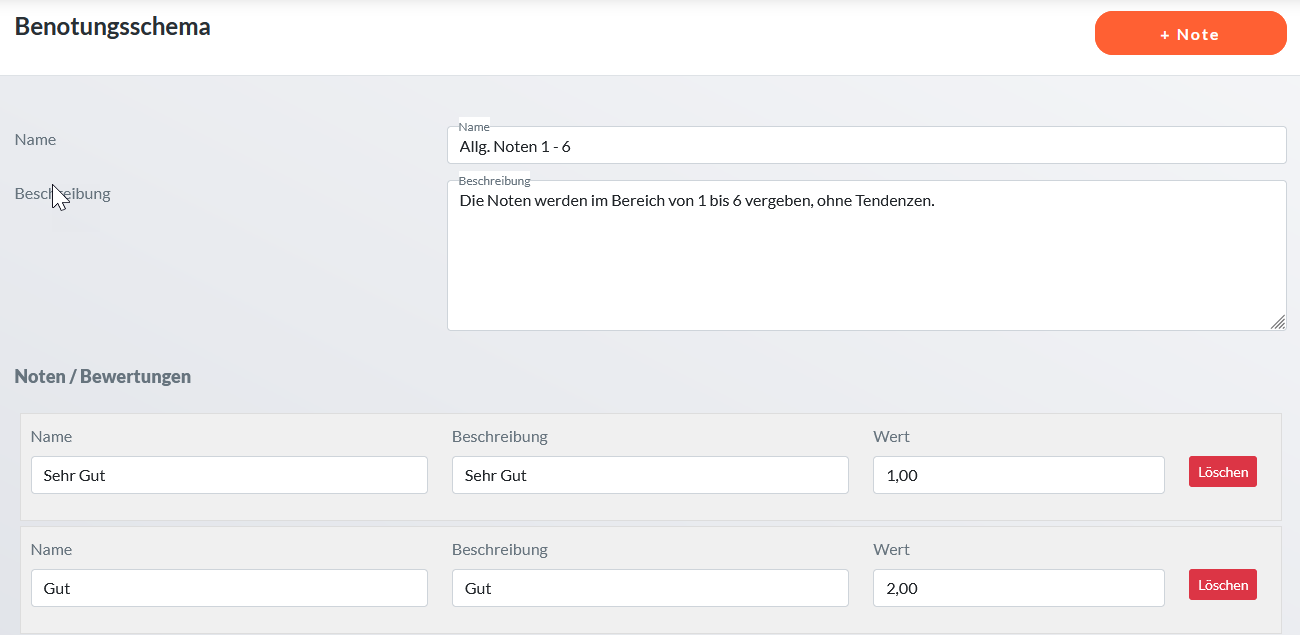Click the "Beschreibung" label left of the text area

pos(62,194)
